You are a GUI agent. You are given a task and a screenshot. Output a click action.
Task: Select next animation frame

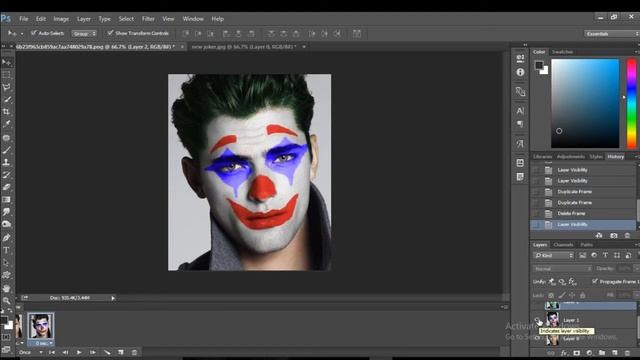93,352
